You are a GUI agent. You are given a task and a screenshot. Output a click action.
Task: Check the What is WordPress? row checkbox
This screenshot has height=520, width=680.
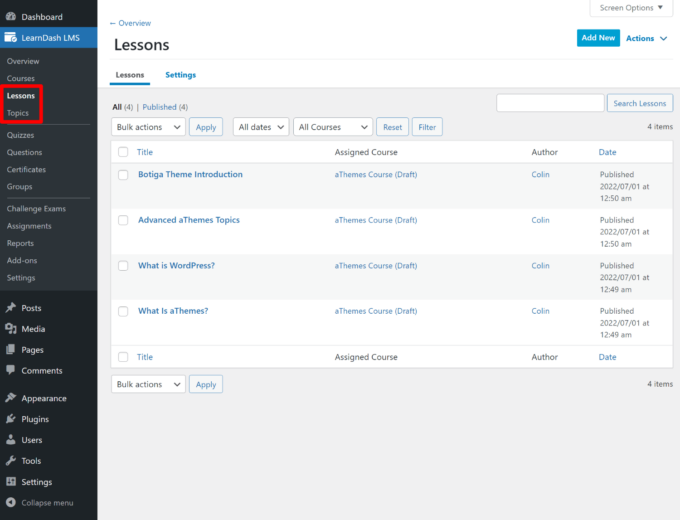(x=123, y=266)
